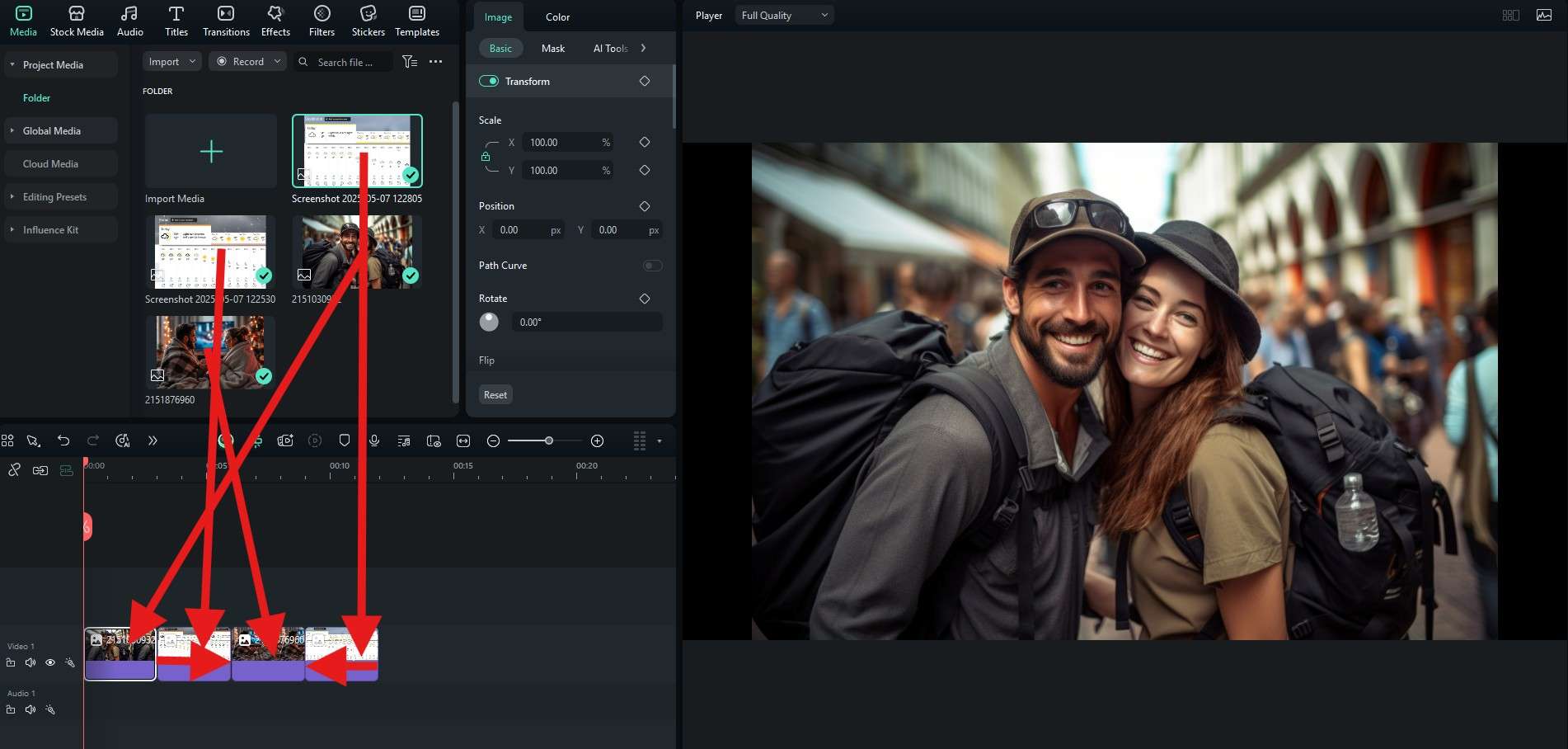Switch to the Image properties tab
Screen dimensions: 1568x749
pyautogui.click(x=498, y=17)
